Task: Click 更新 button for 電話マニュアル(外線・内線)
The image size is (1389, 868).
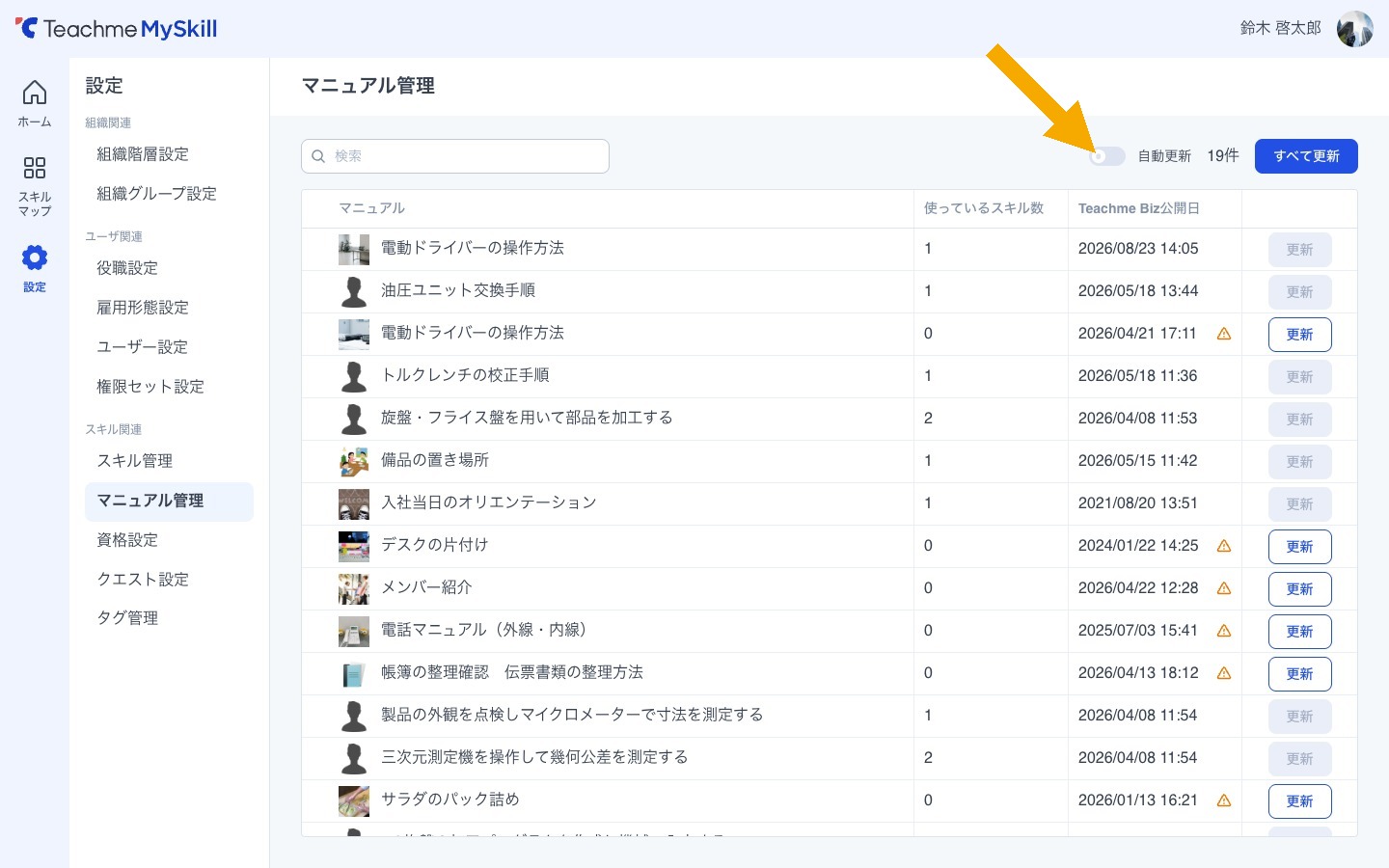Action: (1299, 632)
